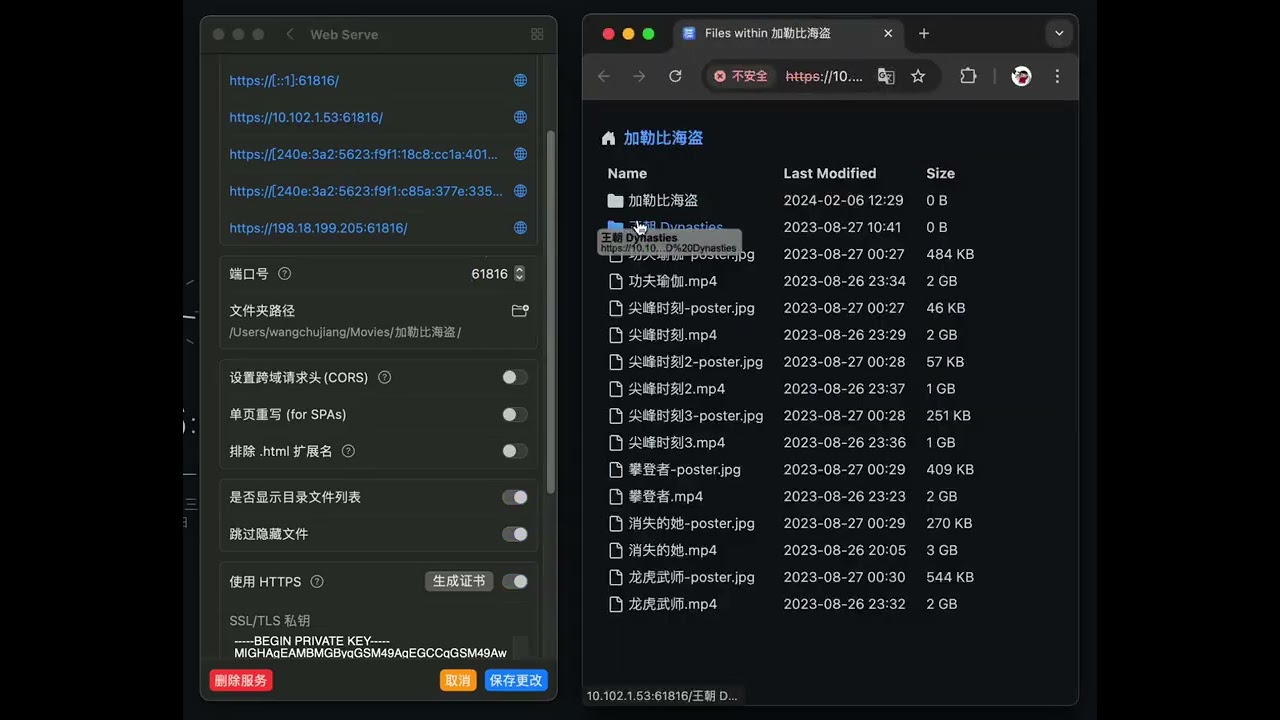Viewport: 1280px width, 720px height.
Task: Click Web Serve settings scrollbar
Action: click(x=550, y=310)
